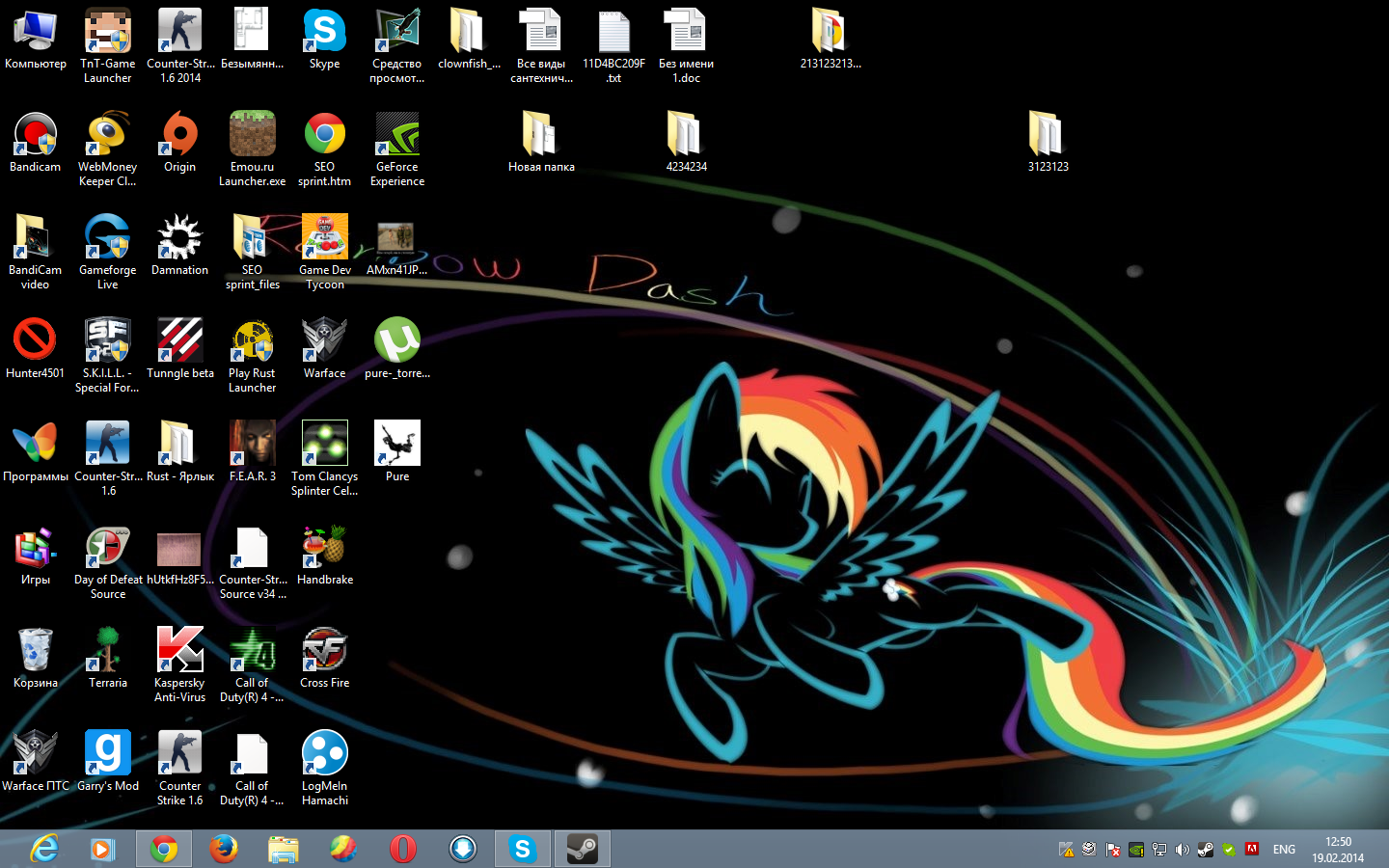
Task: Open Skype desktop shortcut
Action: click(x=325, y=41)
